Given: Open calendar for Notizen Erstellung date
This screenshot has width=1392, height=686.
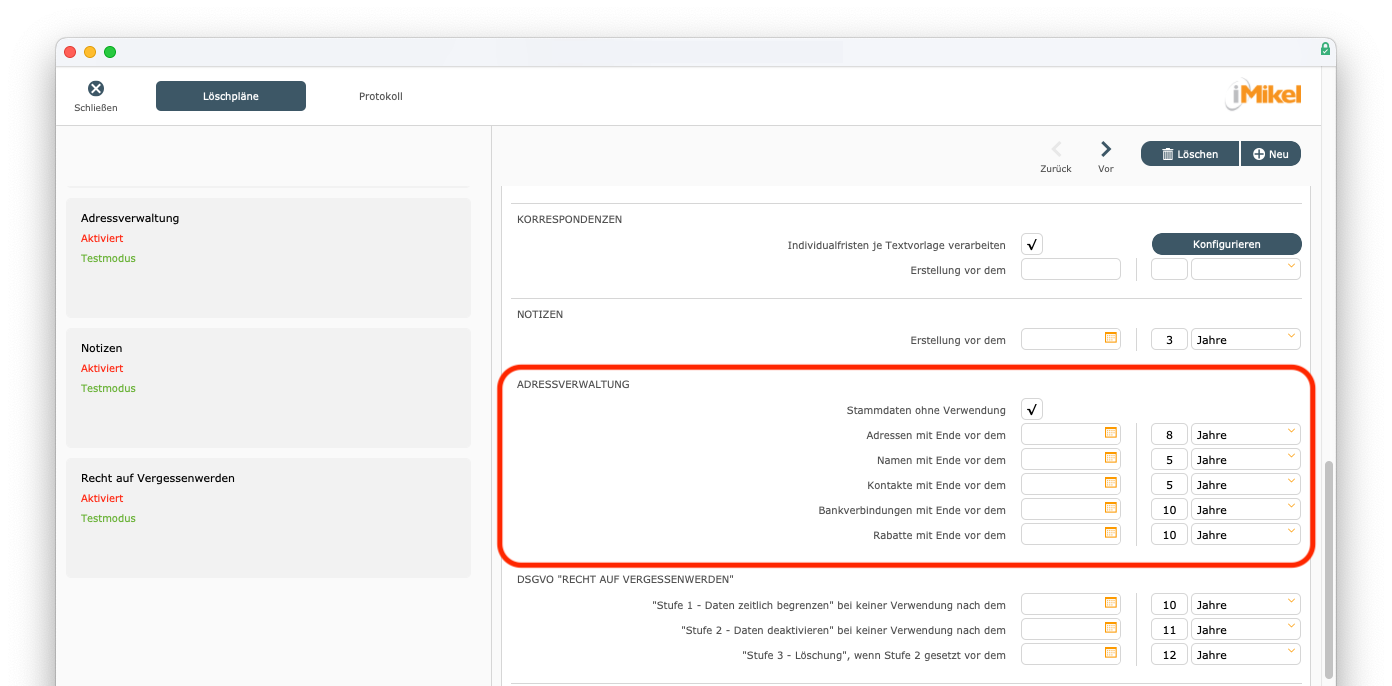Looking at the screenshot, I should (1110, 338).
